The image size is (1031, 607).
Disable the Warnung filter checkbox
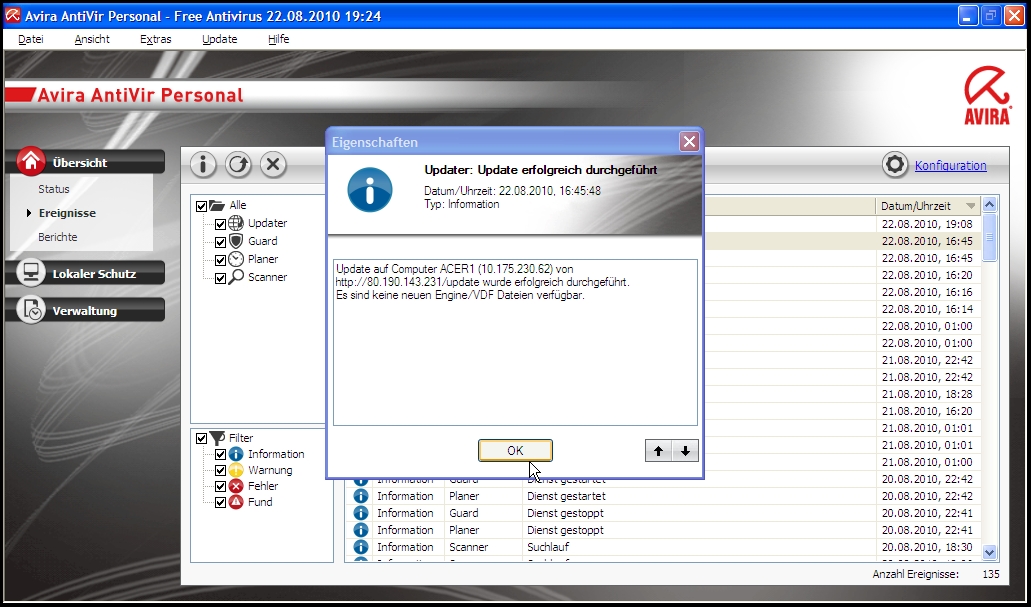pyautogui.click(x=222, y=470)
